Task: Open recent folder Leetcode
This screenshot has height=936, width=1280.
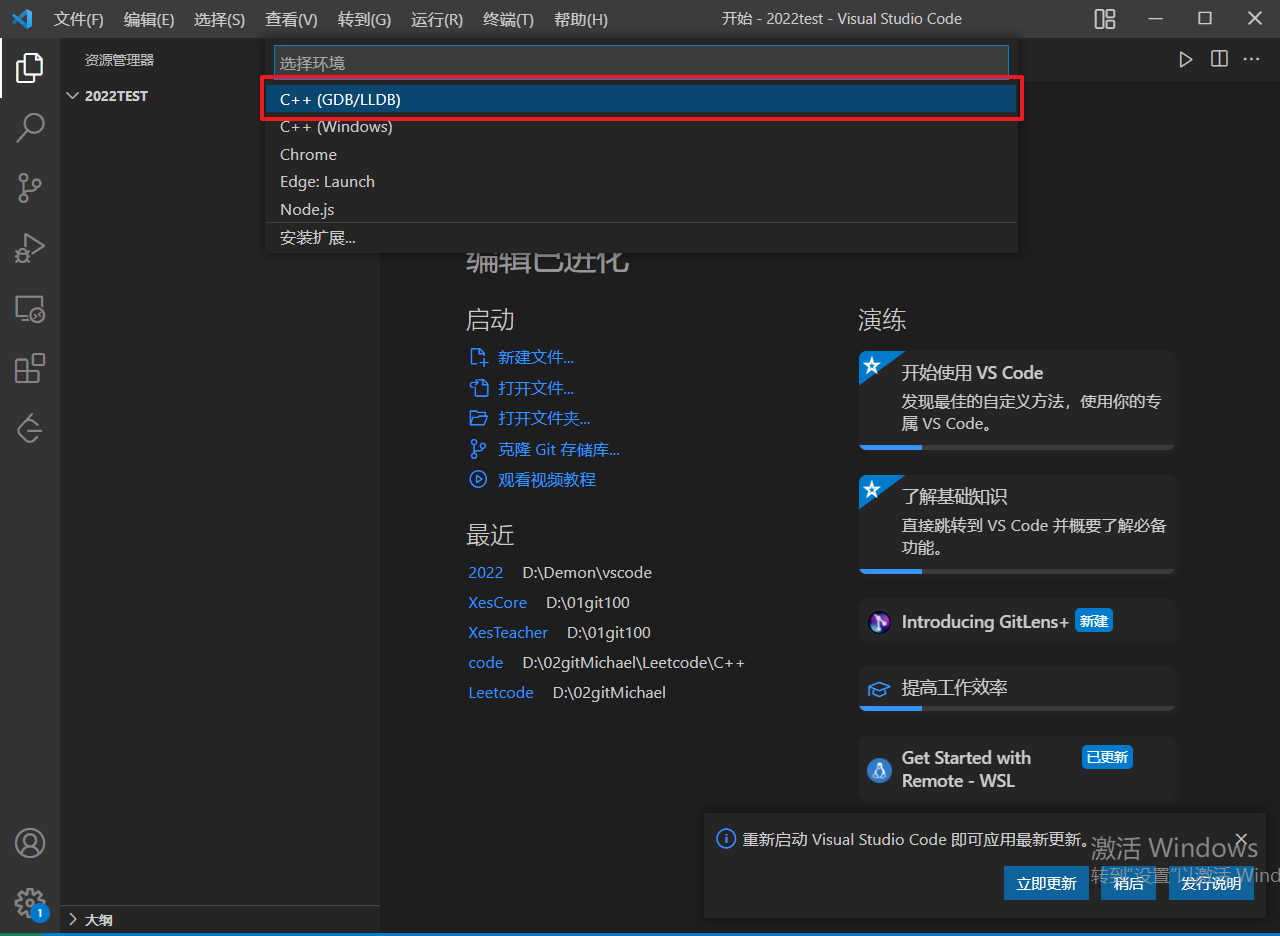Action: [501, 693]
